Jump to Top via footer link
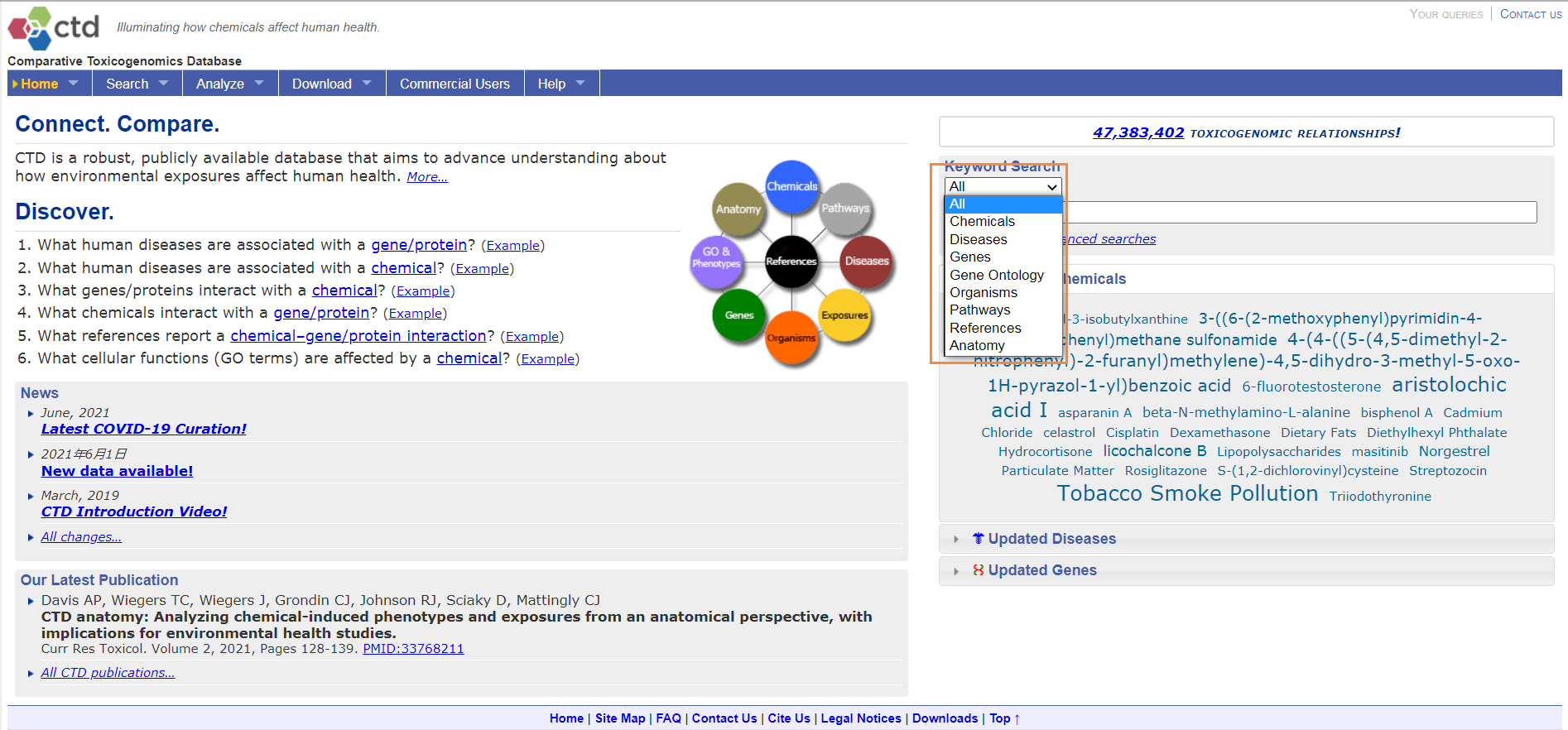The image size is (1568, 730). [x=1004, y=718]
